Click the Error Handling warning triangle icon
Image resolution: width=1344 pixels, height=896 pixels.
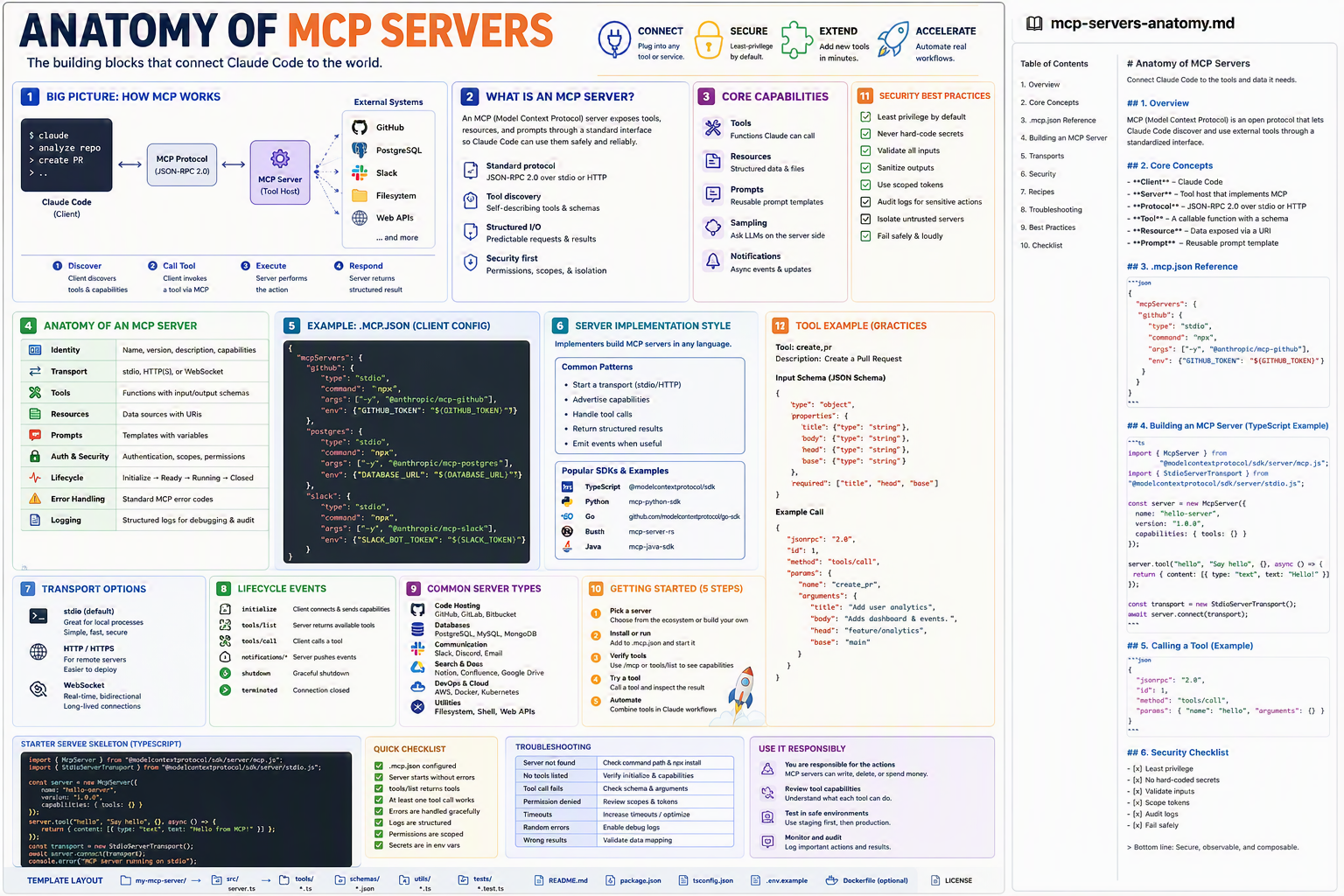35,499
